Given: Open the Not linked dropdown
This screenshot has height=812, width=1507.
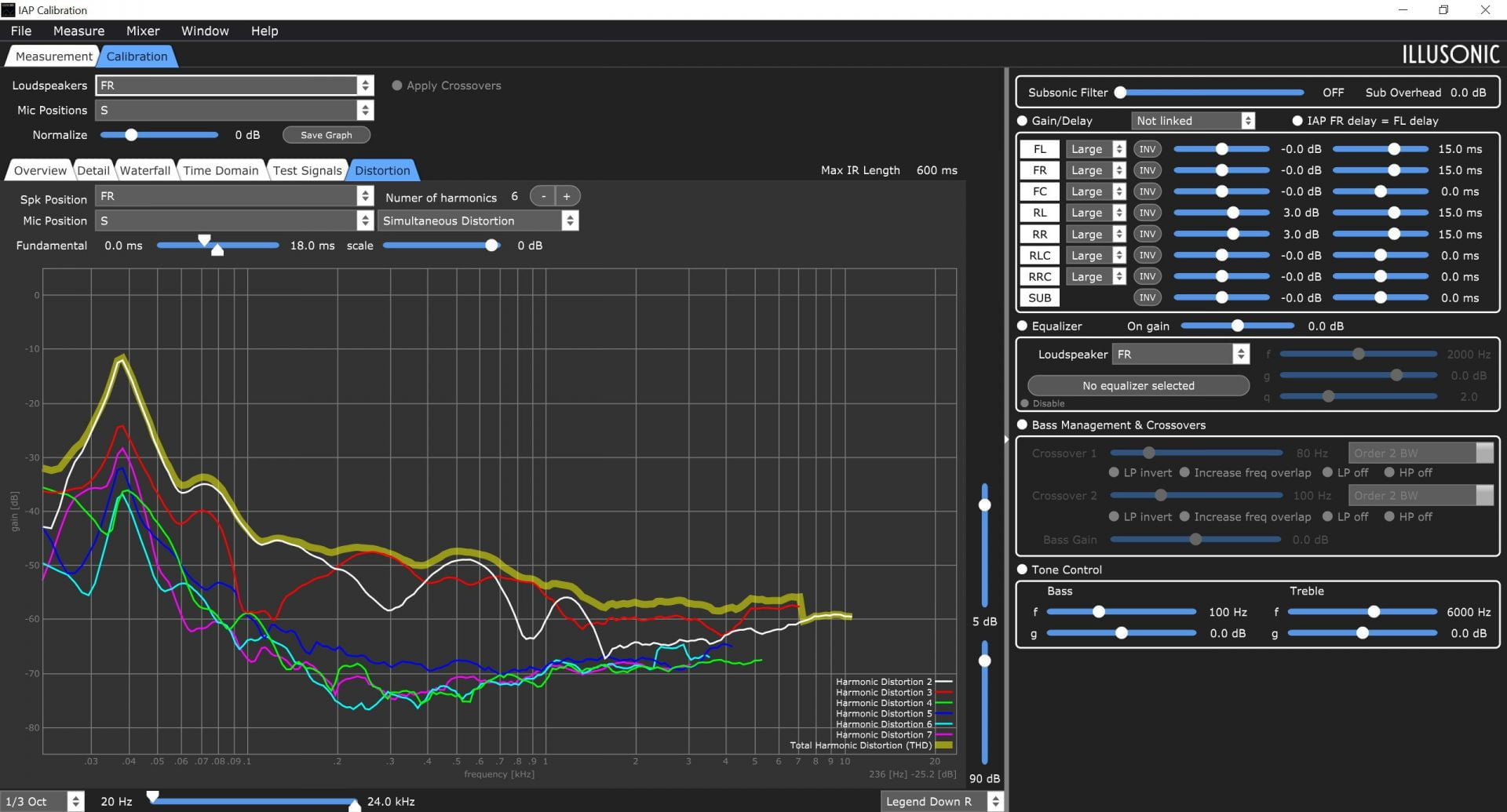Looking at the screenshot, I should pos(1193,121).
